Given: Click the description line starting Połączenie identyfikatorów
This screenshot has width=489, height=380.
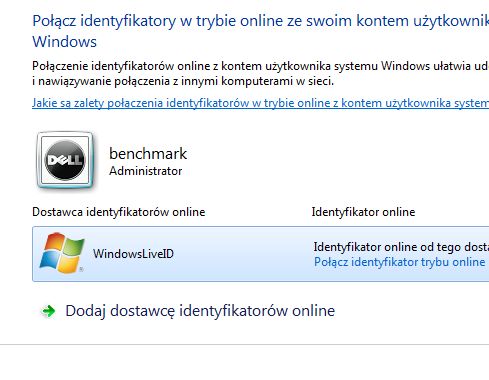Looking at the screenshot, I should [260, 66].
